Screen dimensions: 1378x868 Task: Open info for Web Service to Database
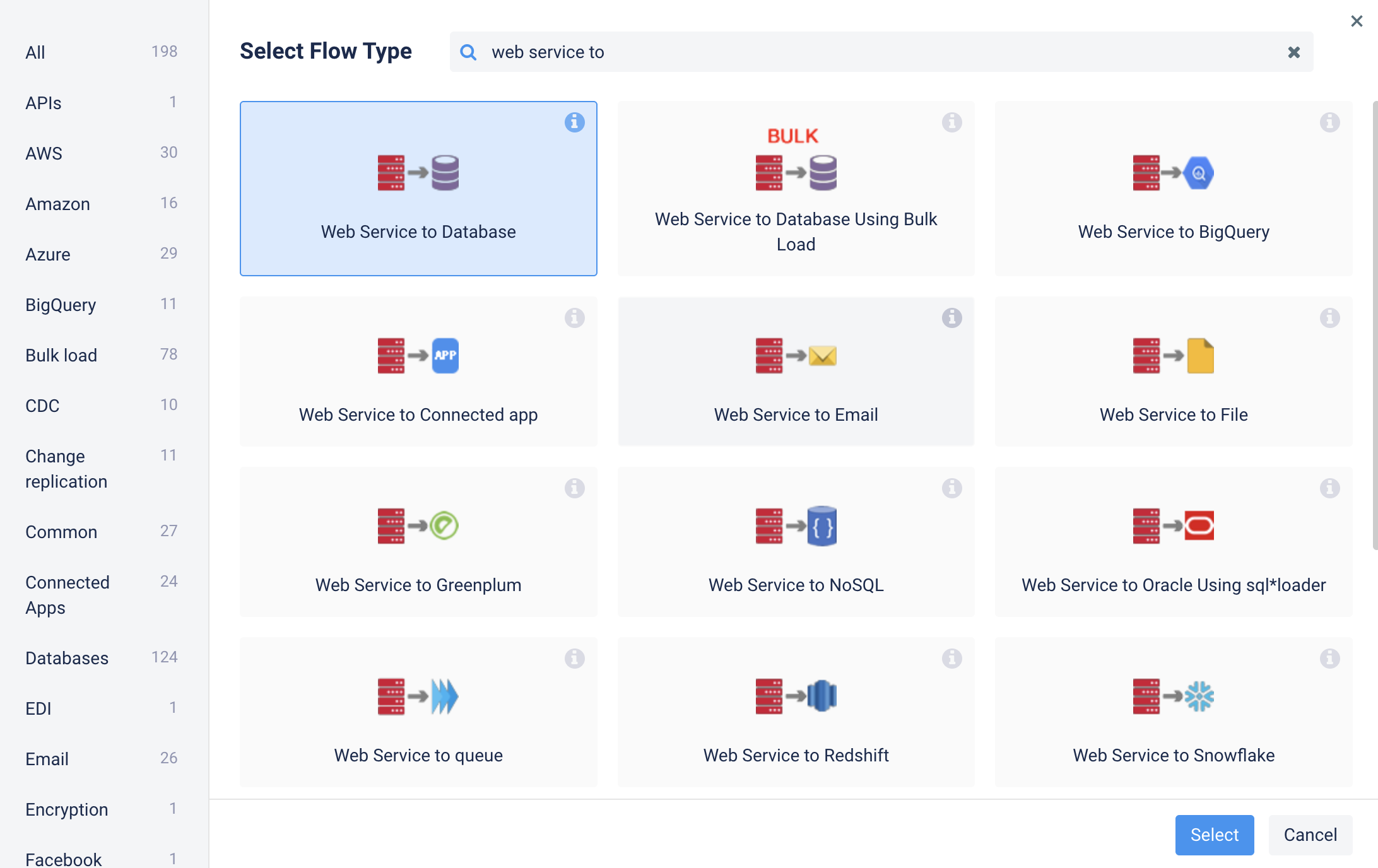[574, 122]
